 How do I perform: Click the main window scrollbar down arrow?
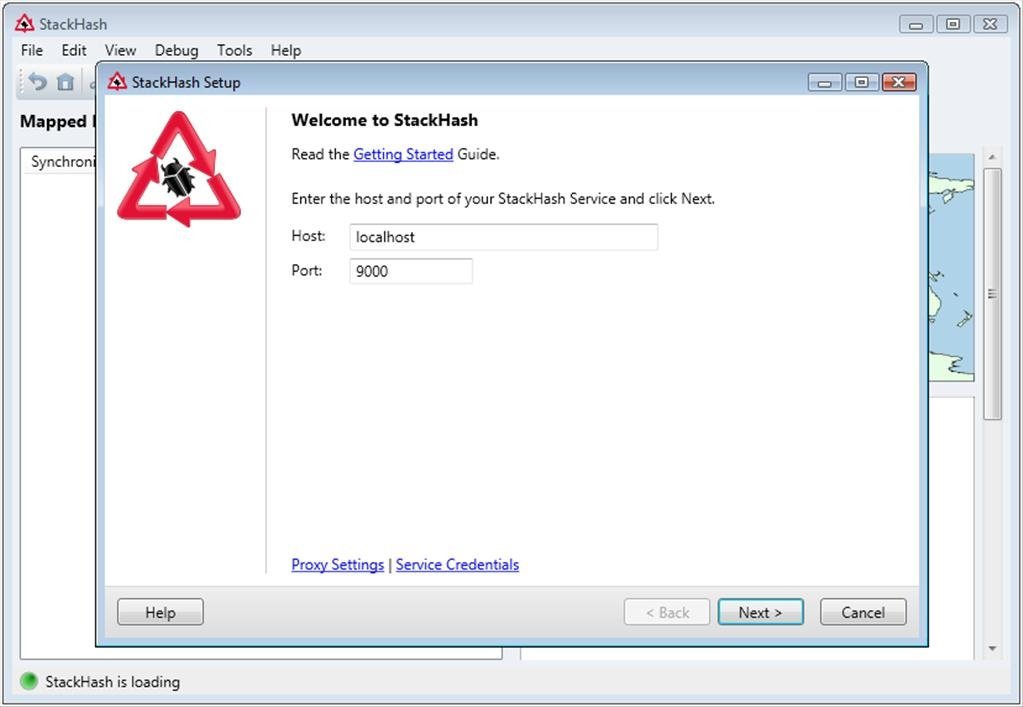[992, 648]
